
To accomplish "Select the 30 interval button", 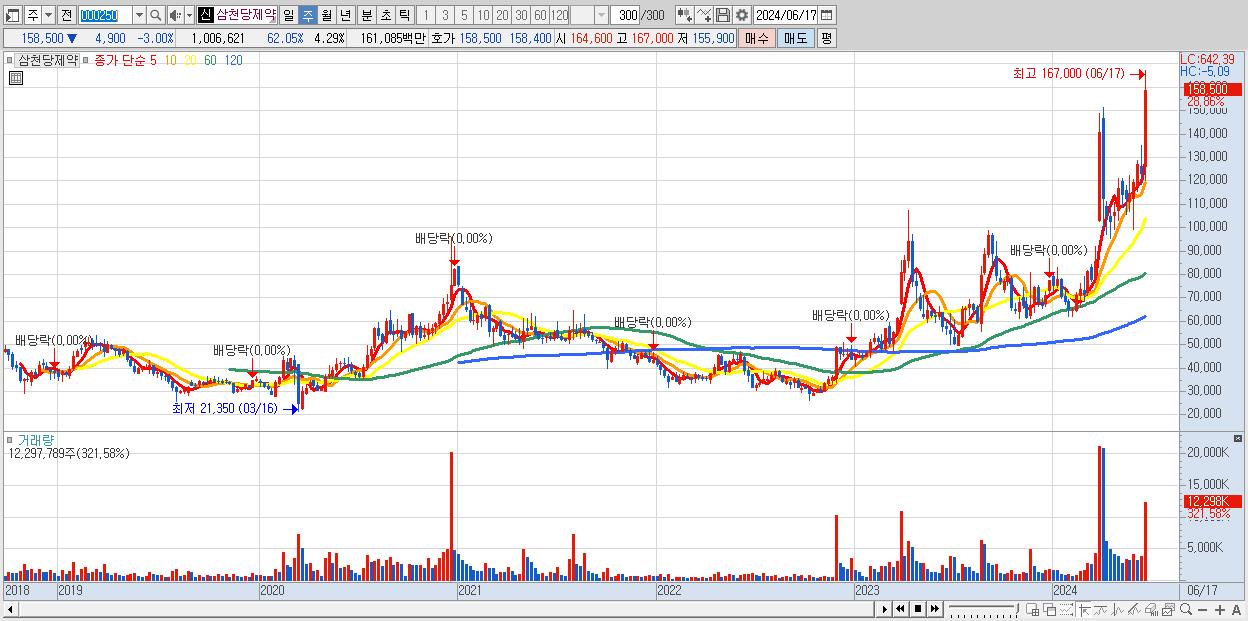I will coord(521,16).
